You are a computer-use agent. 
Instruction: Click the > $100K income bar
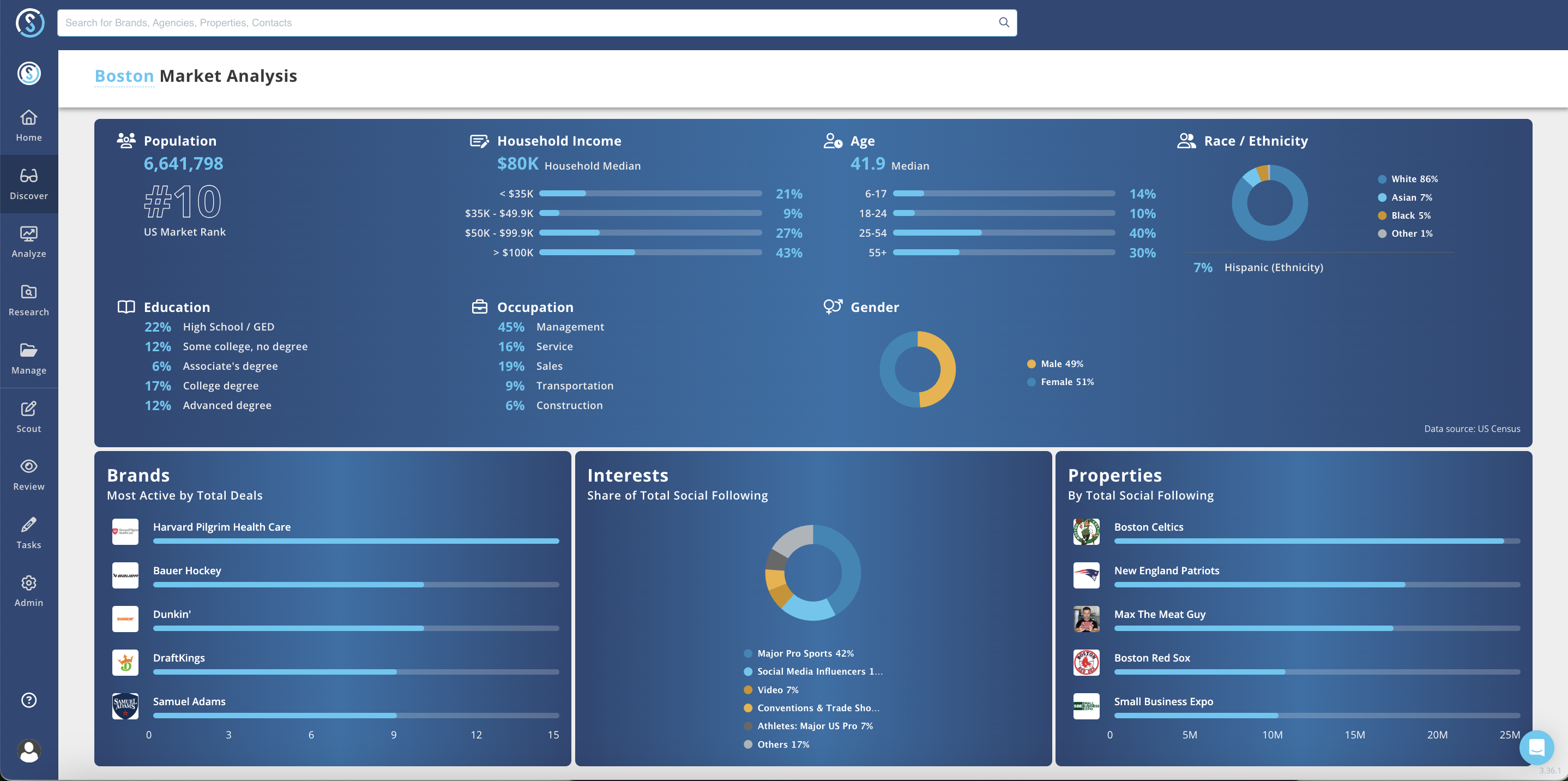coord(650,252)
